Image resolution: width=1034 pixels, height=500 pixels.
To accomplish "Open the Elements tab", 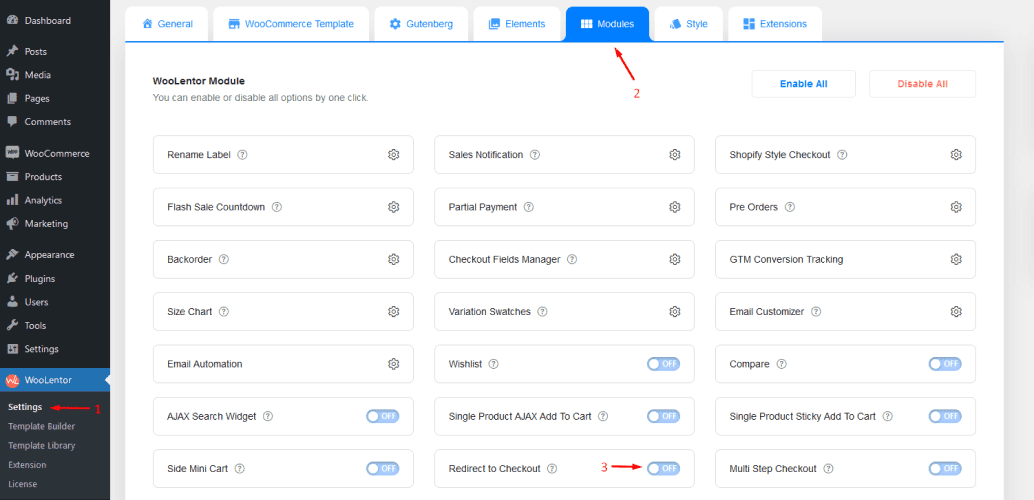I will 517,24.
